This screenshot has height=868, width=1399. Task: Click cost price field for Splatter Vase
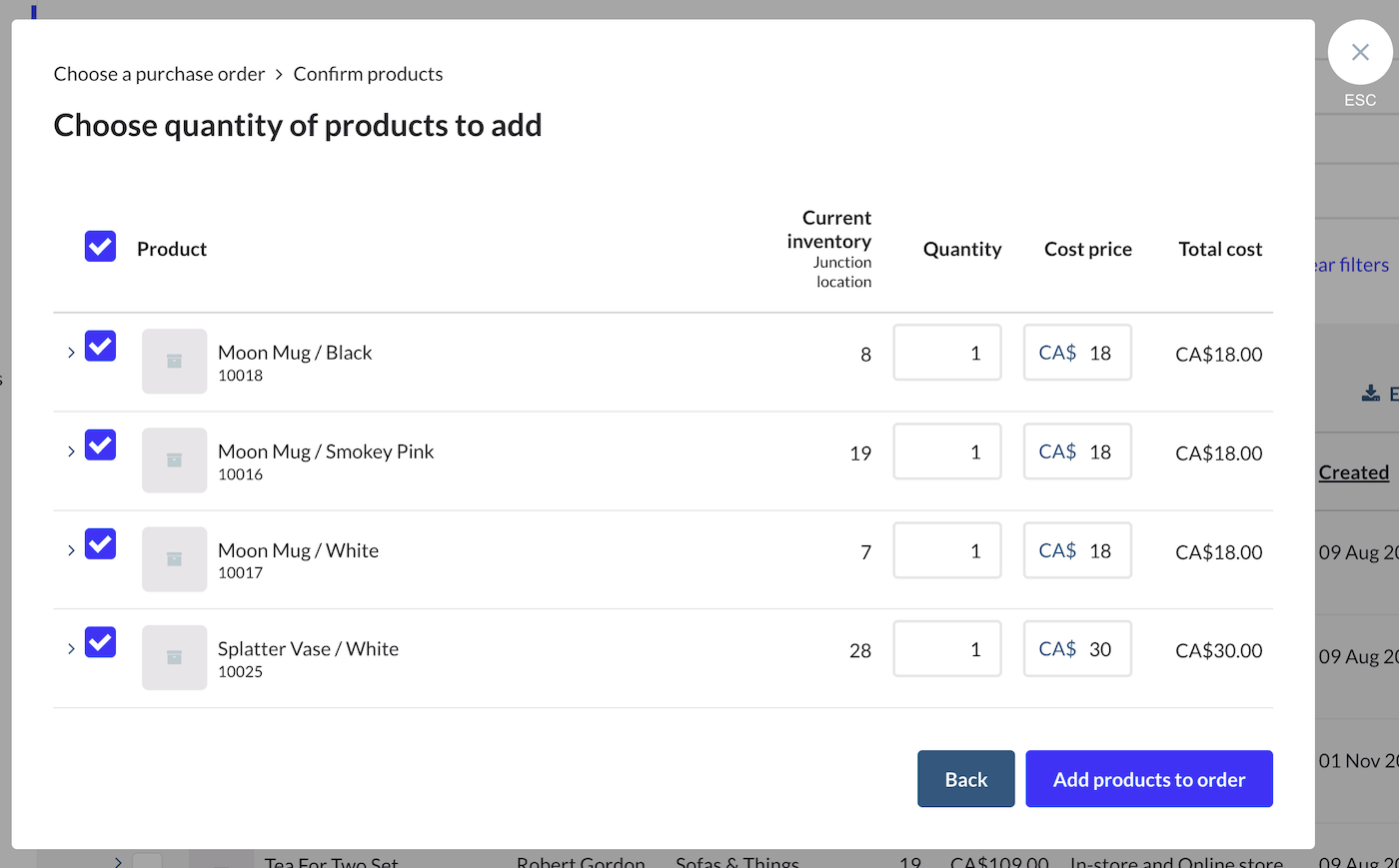[x=1077, y=649]
